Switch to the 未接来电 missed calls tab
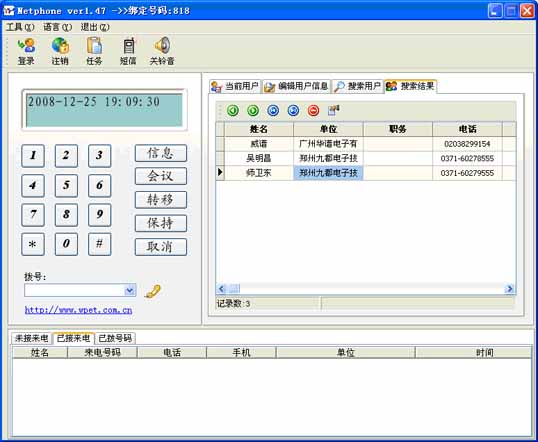This screenshot has height=442, width=538. pos(31,338)
